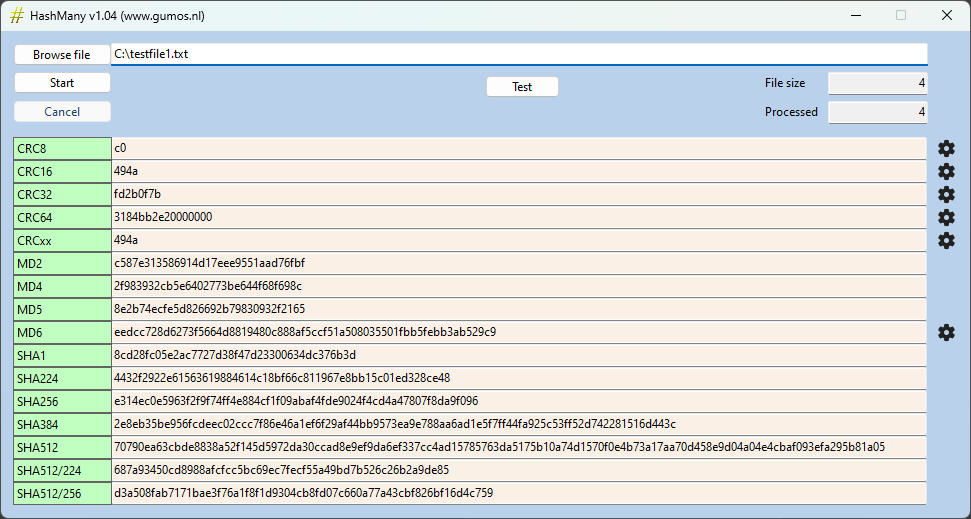This screenshot has width=971, height=519.
Task: Open settings gear for CRCxx
Action: click(x=946, y=240)
